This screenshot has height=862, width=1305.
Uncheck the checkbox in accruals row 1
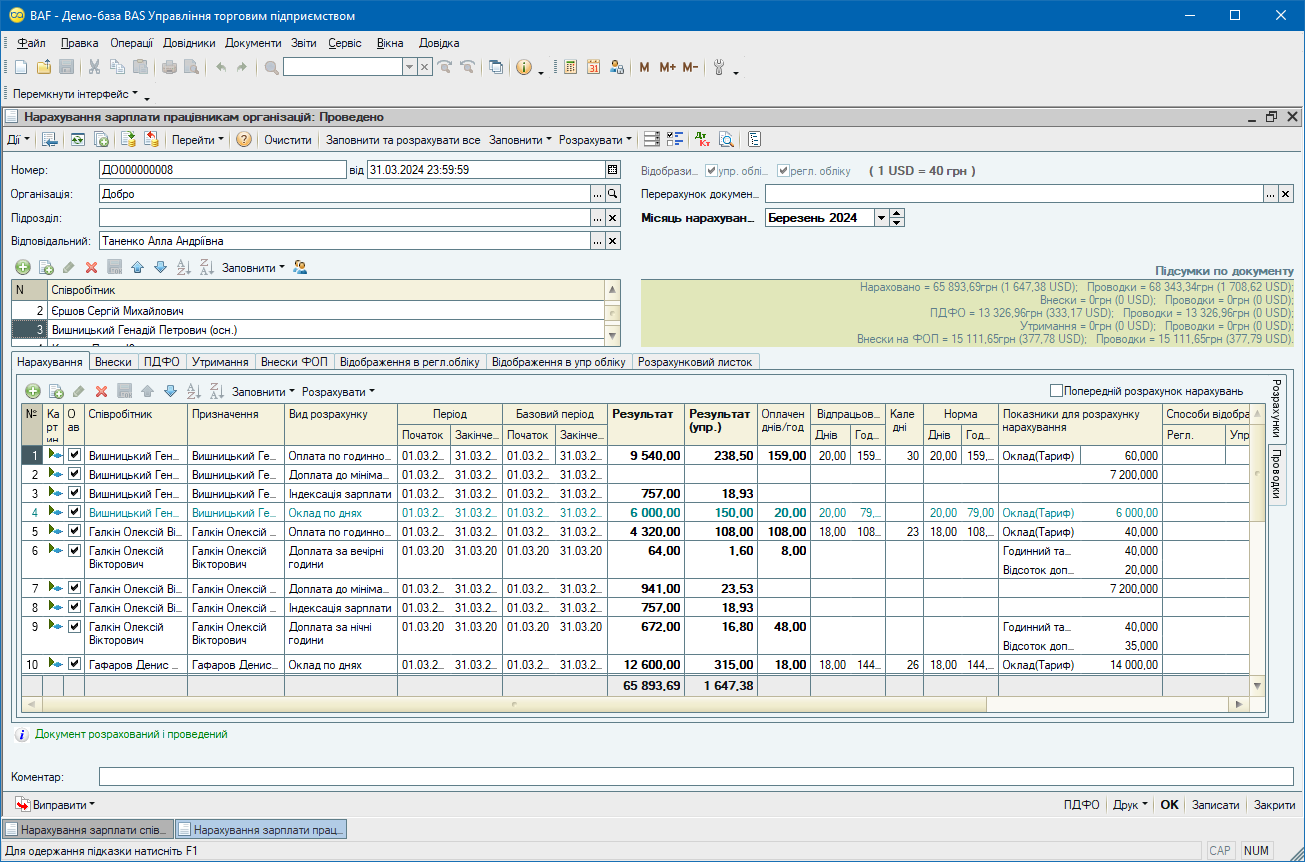click(74, 455)
